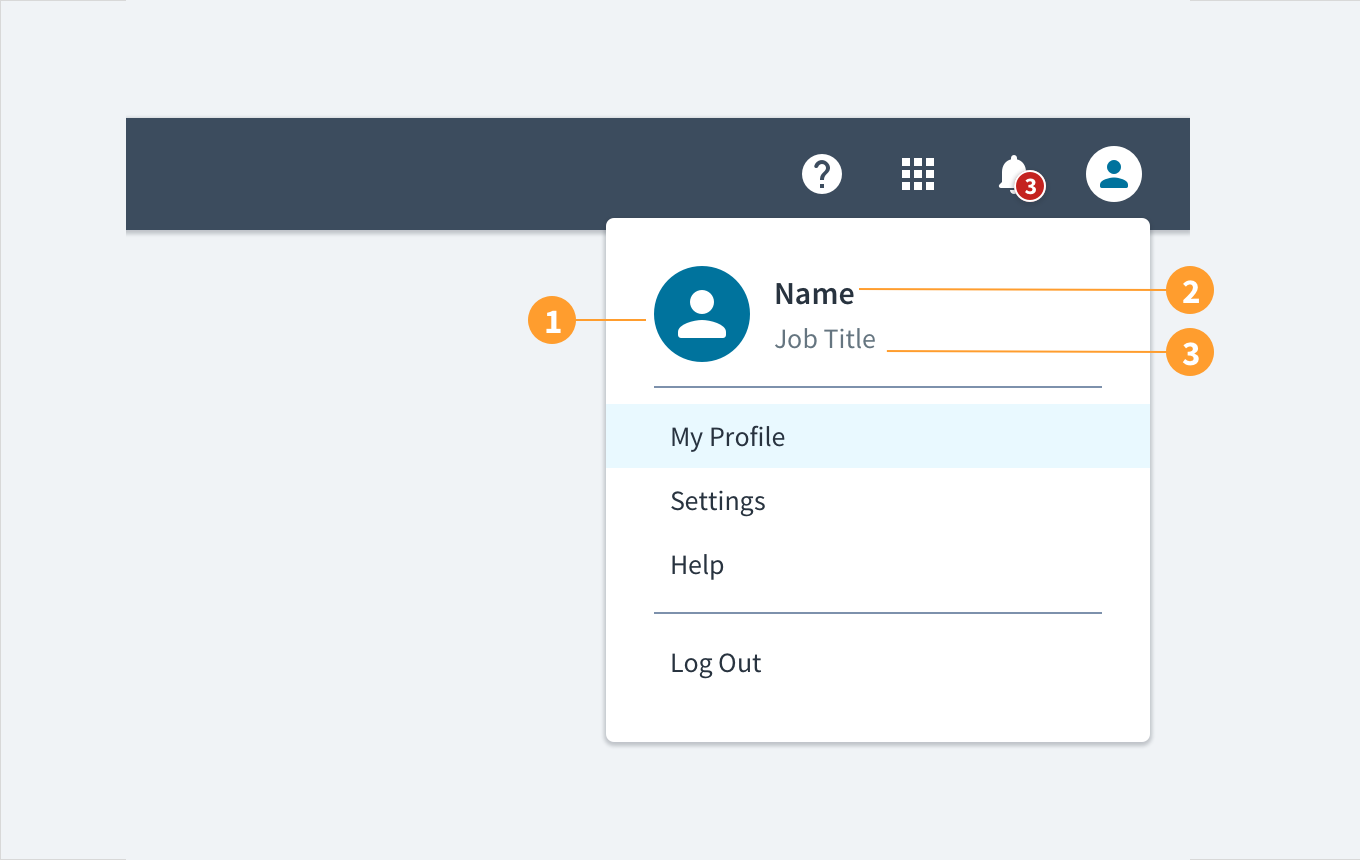
Task: Click the dark navigation bar background
Action: (x=400, y=173)
